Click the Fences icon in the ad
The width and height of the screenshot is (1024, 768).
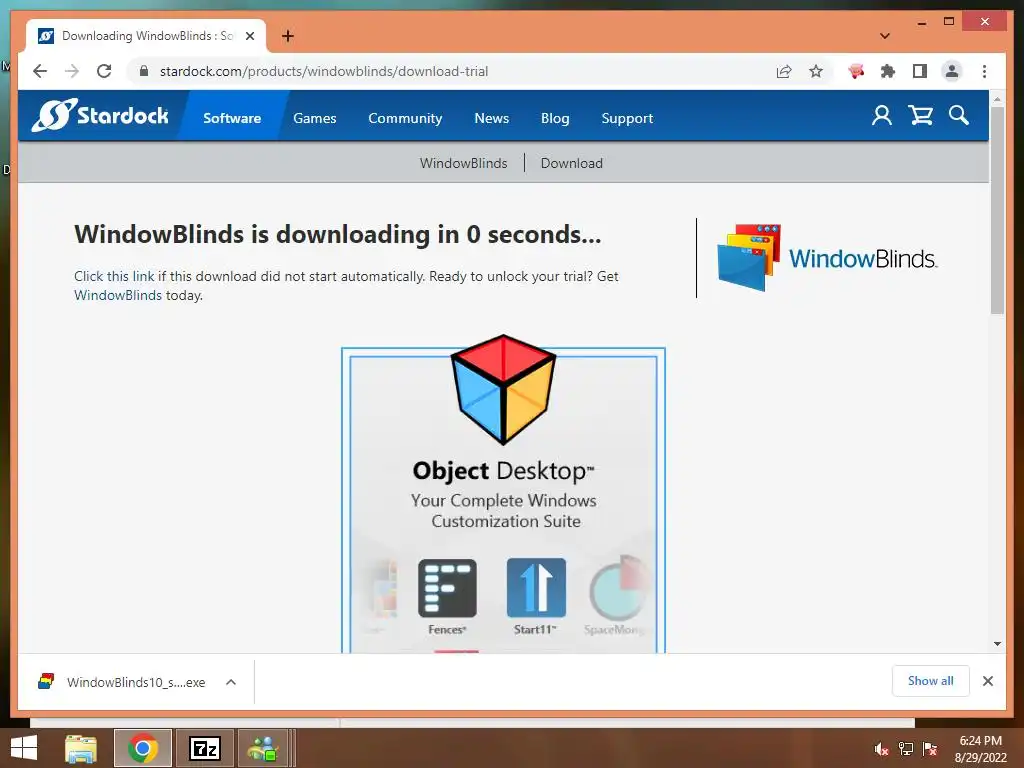pyautogui.click(x=447, y=588)
